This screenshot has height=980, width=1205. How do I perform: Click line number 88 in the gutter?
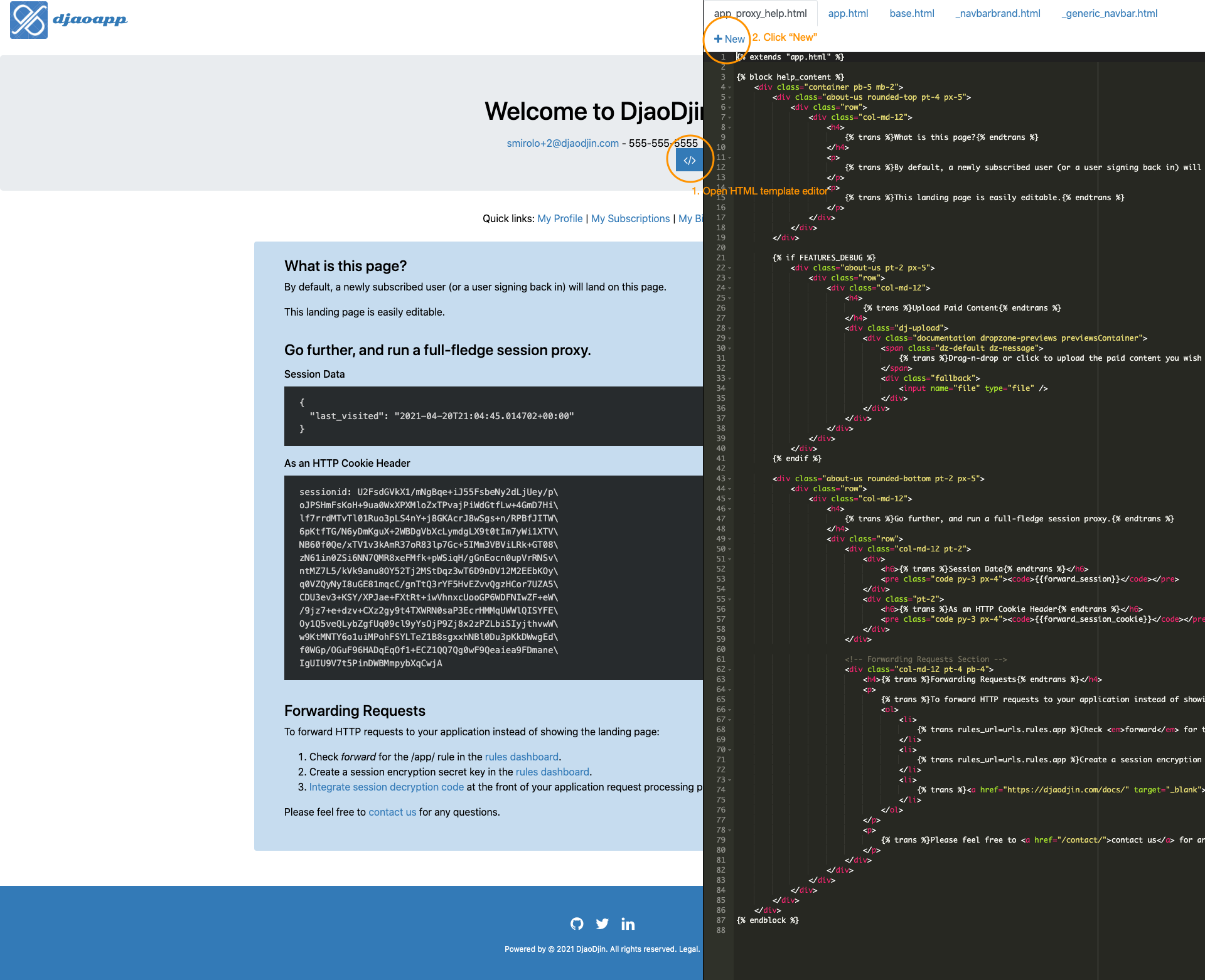(721, 930)
